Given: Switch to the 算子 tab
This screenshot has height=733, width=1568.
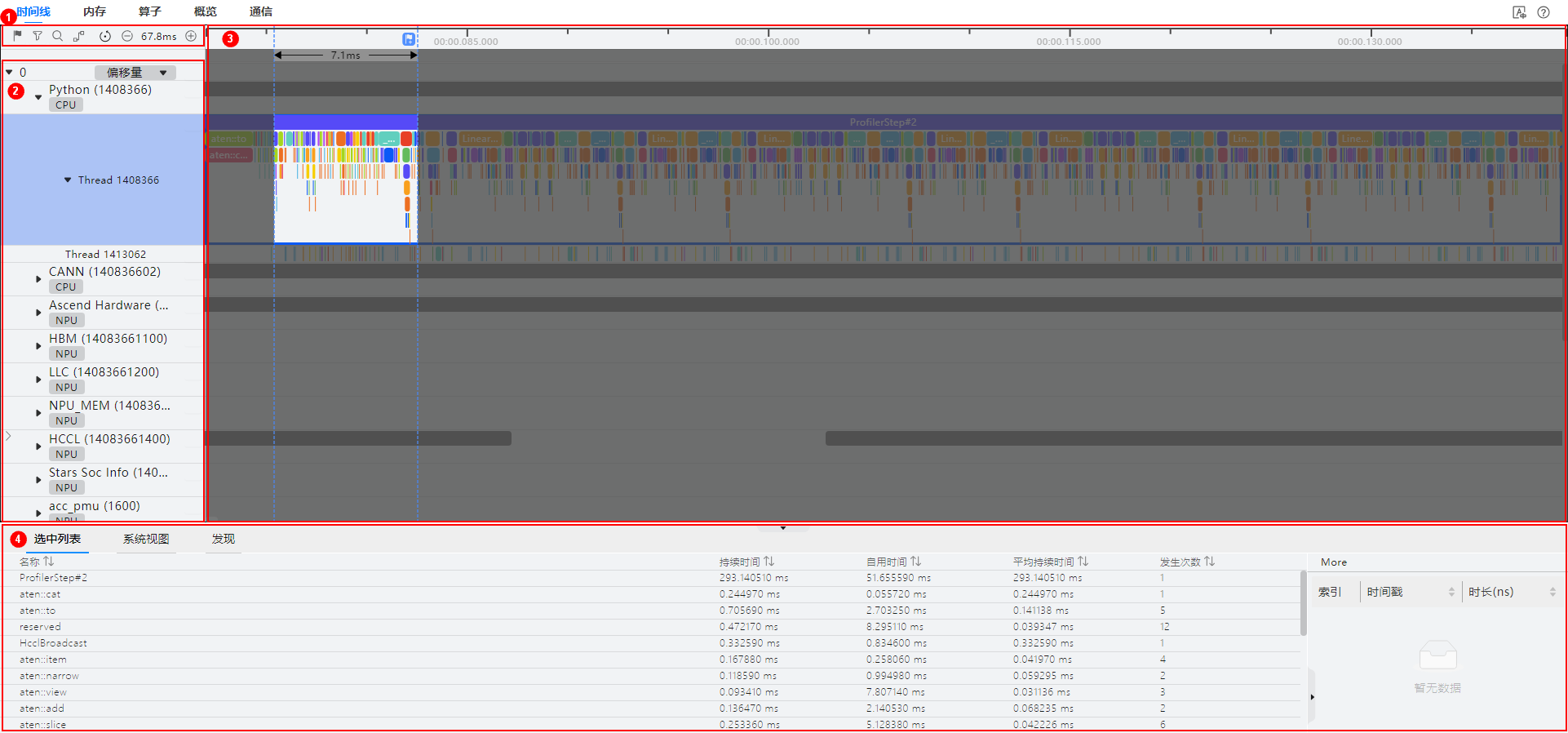Looking at the screenshot, I should (x=149, y=11).
